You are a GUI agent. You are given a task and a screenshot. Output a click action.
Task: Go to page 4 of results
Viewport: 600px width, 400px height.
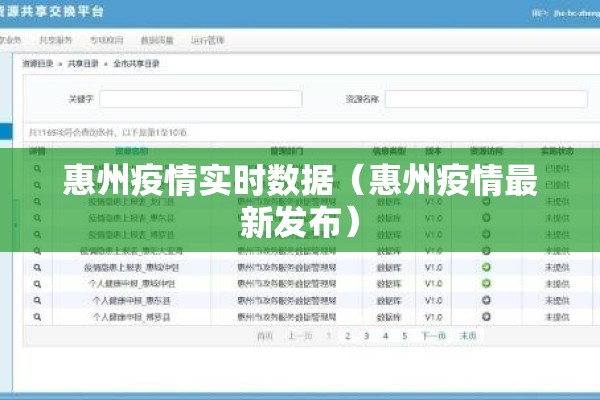pyautogui.click(x=385, y=336)
